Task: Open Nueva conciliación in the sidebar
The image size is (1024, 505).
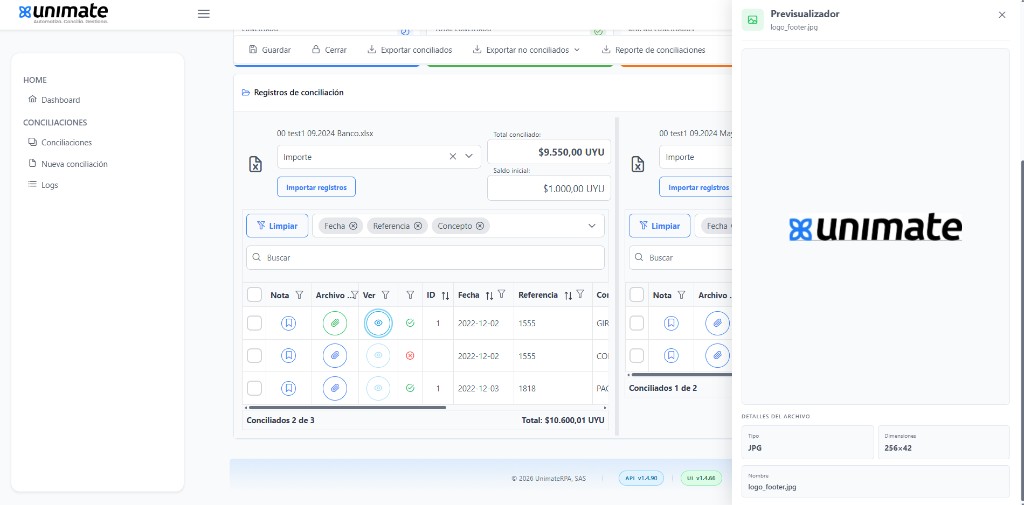Action: [68, 164]
